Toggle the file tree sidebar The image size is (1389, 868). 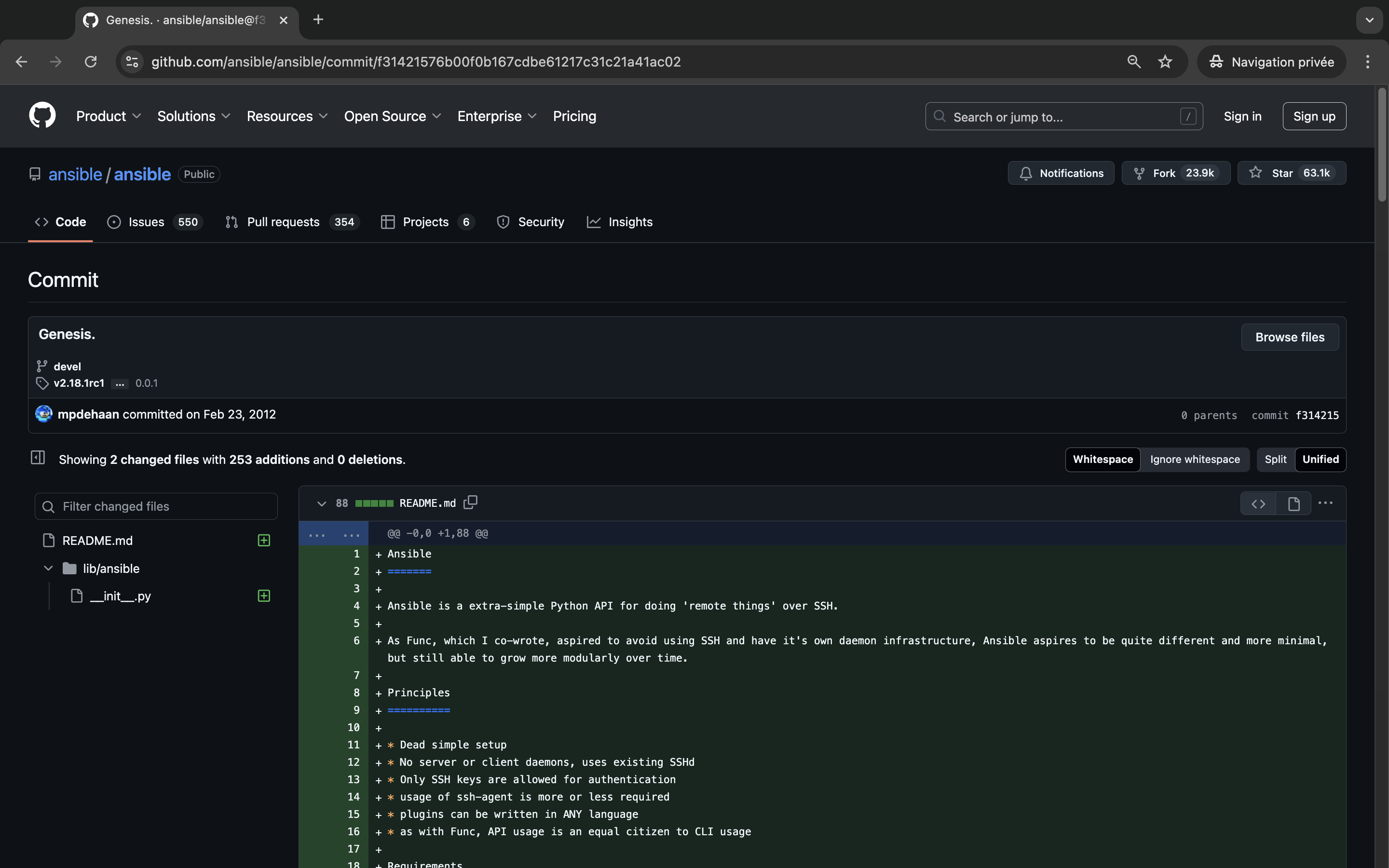coord(37,457)
